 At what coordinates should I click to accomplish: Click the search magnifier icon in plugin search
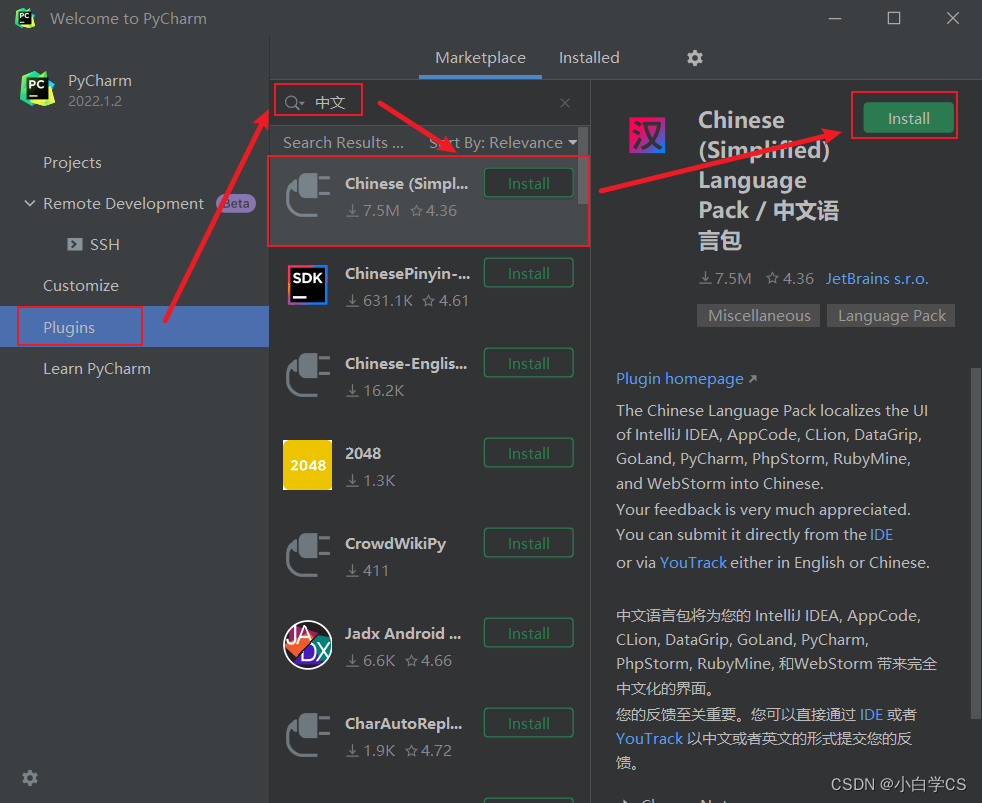click(293, 103)
